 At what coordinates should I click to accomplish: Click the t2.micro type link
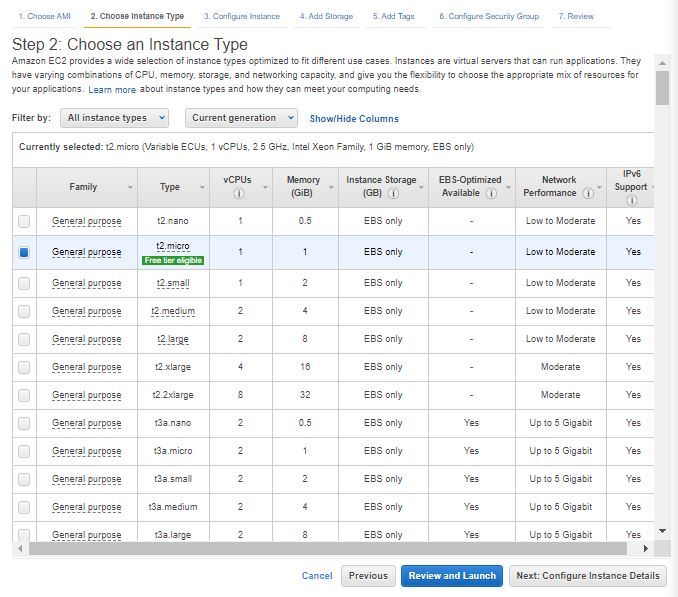[173, 246]
